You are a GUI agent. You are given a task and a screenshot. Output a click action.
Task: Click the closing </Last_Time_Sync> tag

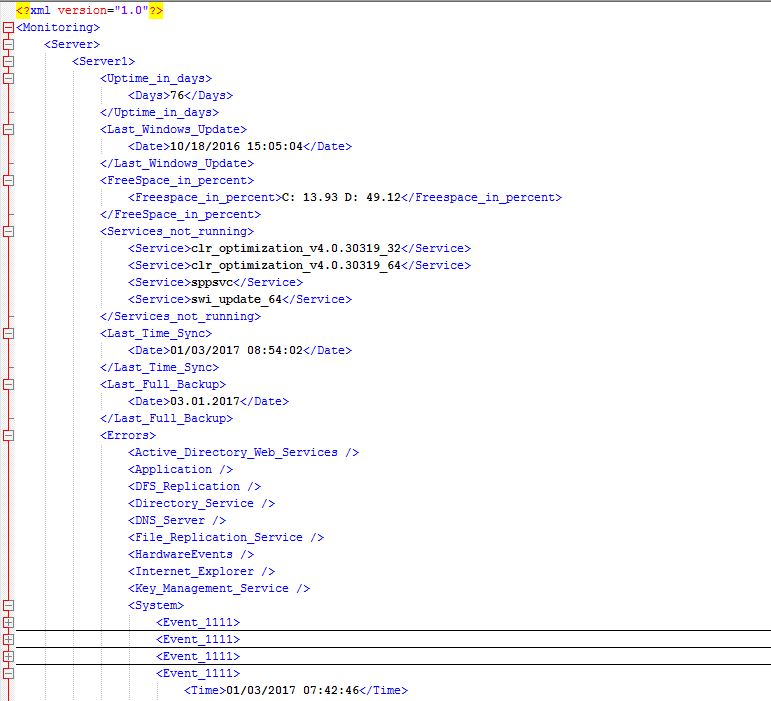point(159,367)
